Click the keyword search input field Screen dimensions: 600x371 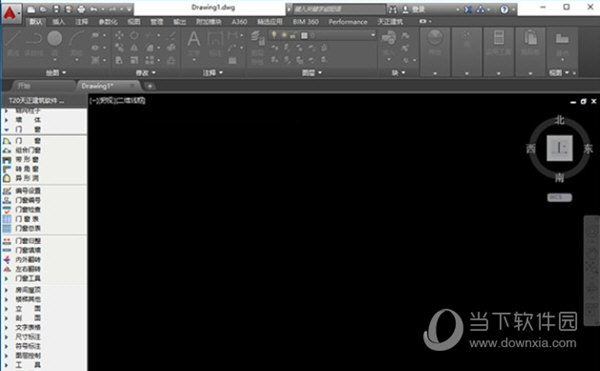339,9
